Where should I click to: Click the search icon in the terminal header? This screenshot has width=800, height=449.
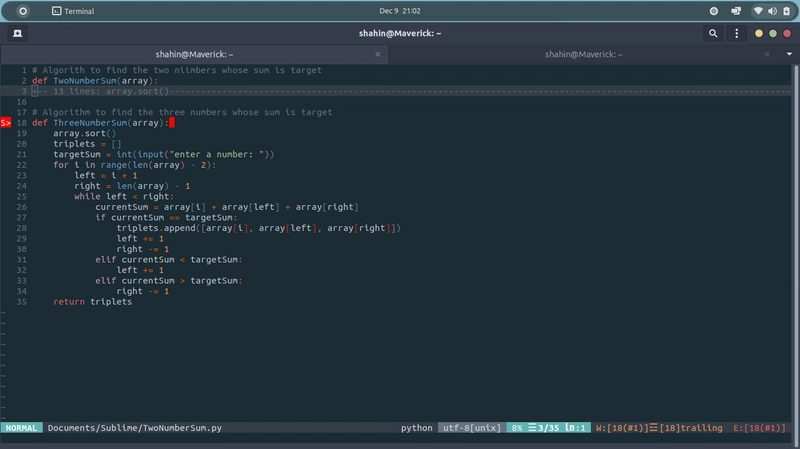(713, 33)
